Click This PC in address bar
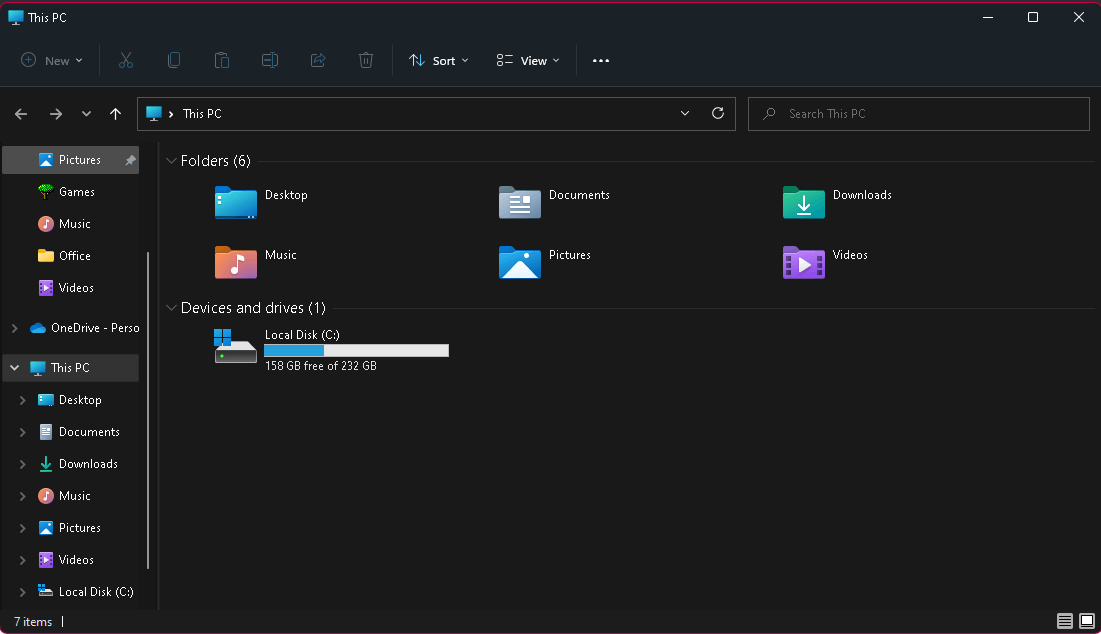Viewport: 1101px width, 634px height. 202,114
